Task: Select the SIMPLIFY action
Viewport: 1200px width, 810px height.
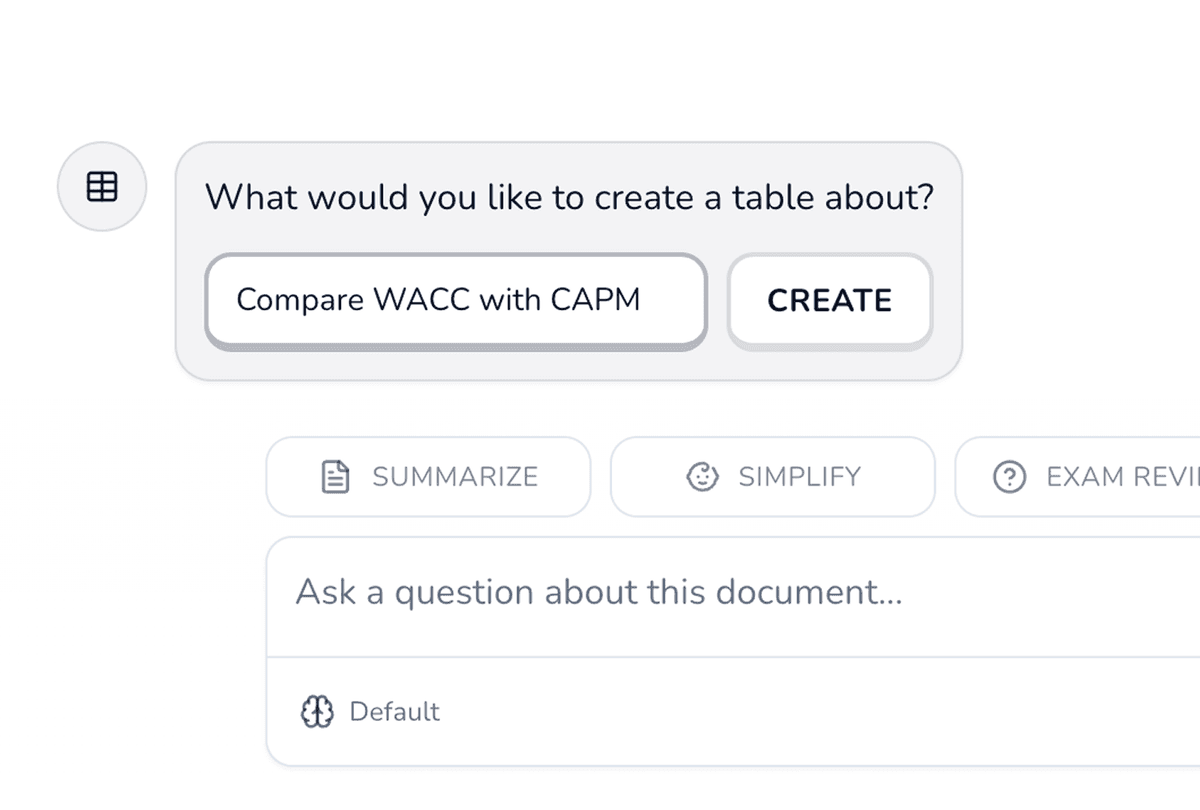Action: (x=772, y=477)
